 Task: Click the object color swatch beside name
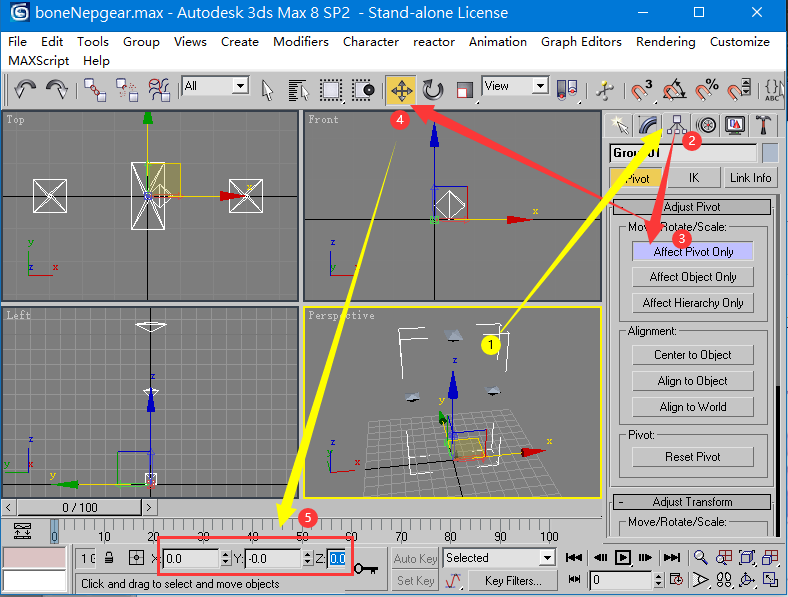pyautogui.click(x=769, y=153)
